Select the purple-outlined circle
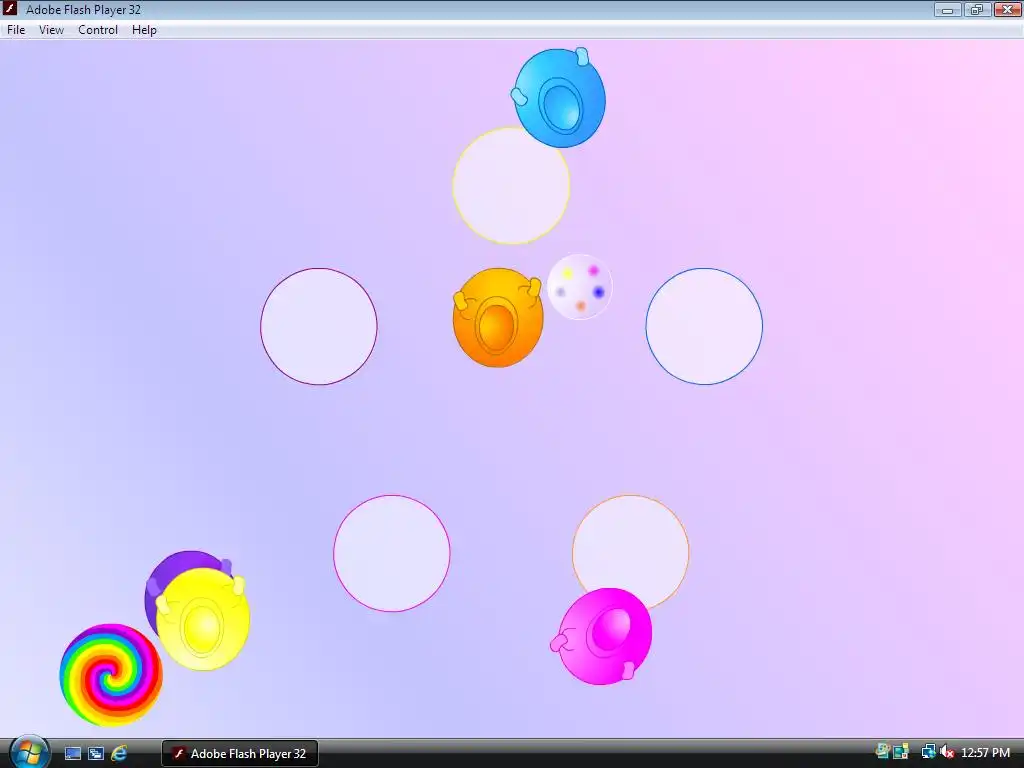This screenshot has height=768, width=1024. pos(319,327)
